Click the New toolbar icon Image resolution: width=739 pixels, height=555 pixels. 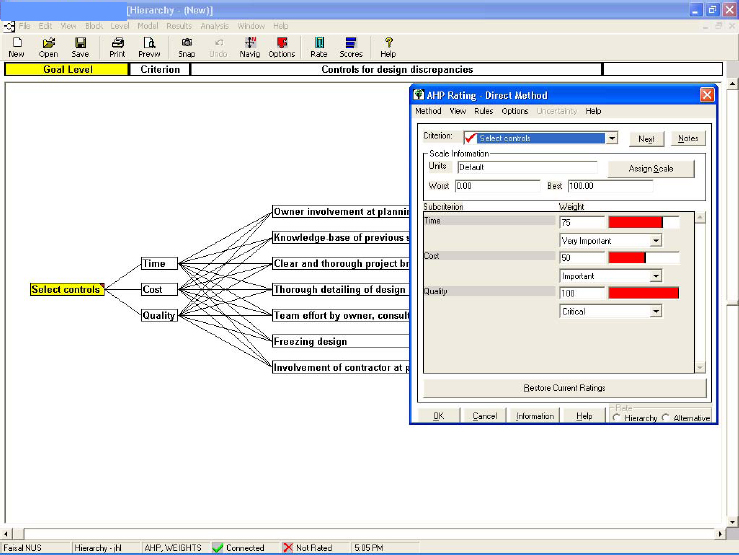(16, 47)
